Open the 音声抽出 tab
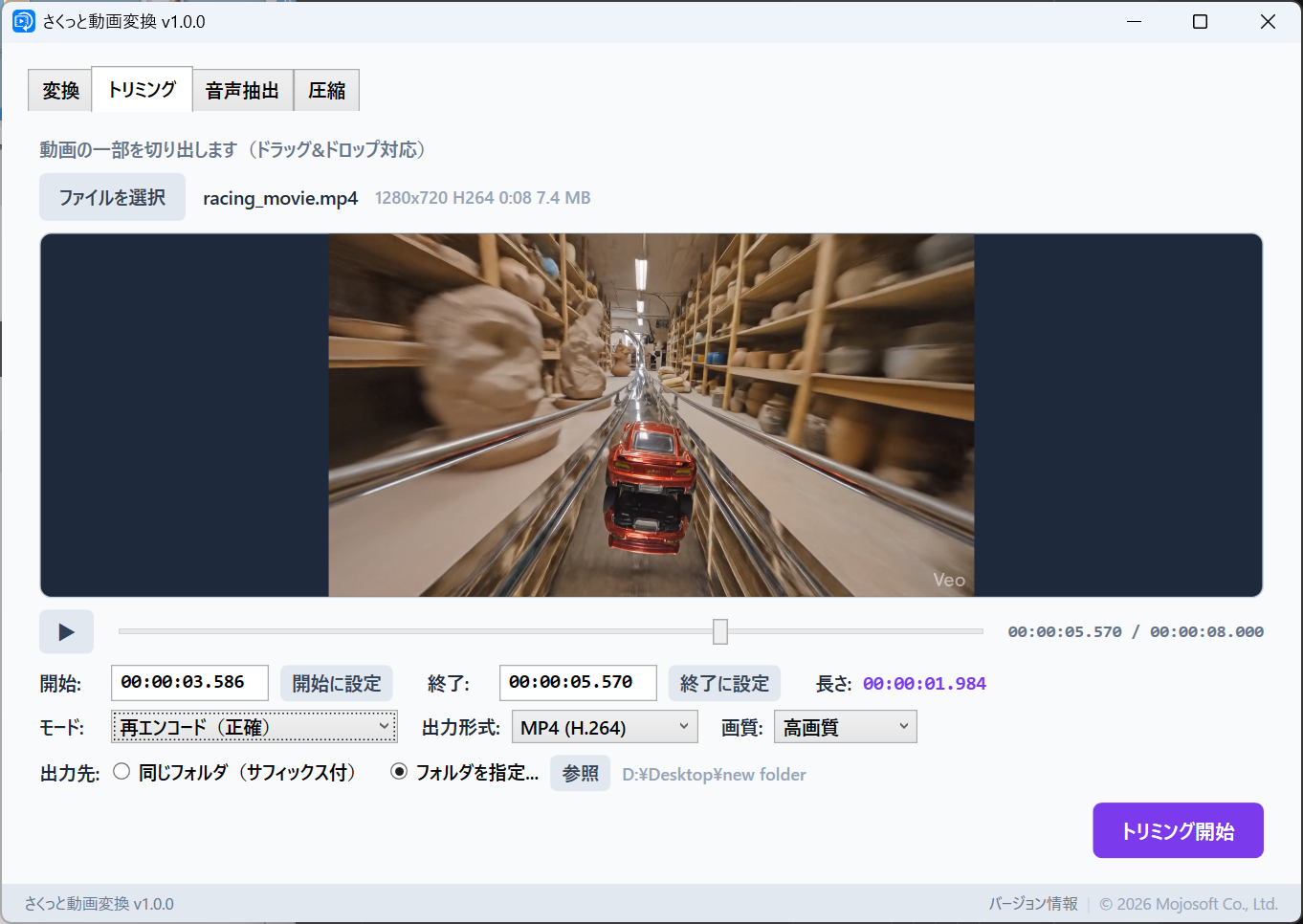Viewport: 1303px width, 924px height. (243, 90)
